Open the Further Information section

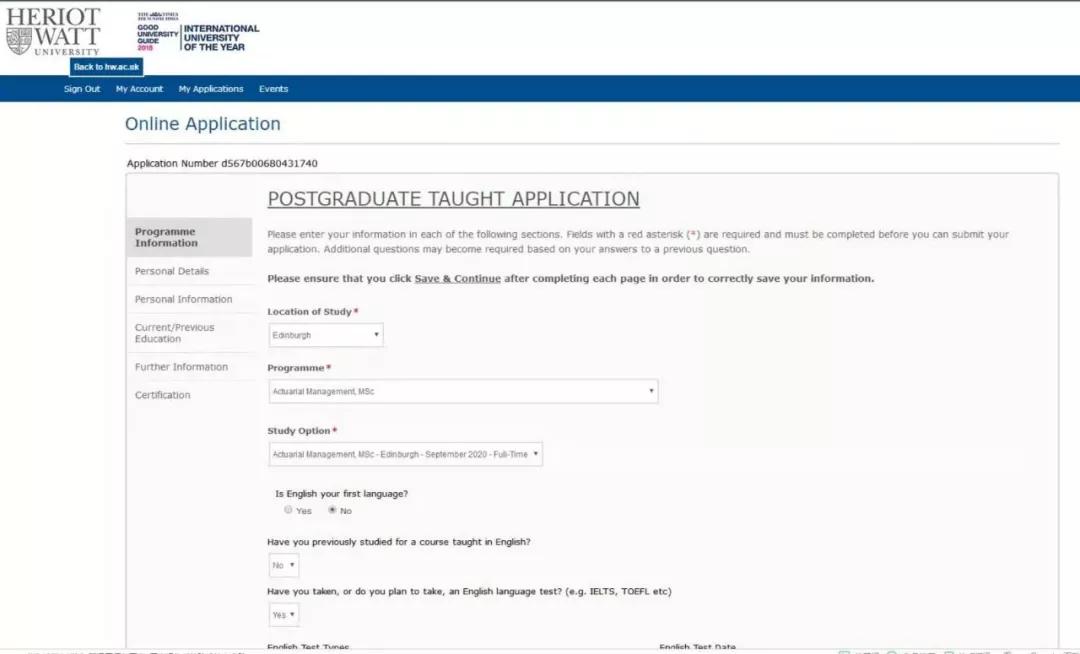click(x=181, y=367)
